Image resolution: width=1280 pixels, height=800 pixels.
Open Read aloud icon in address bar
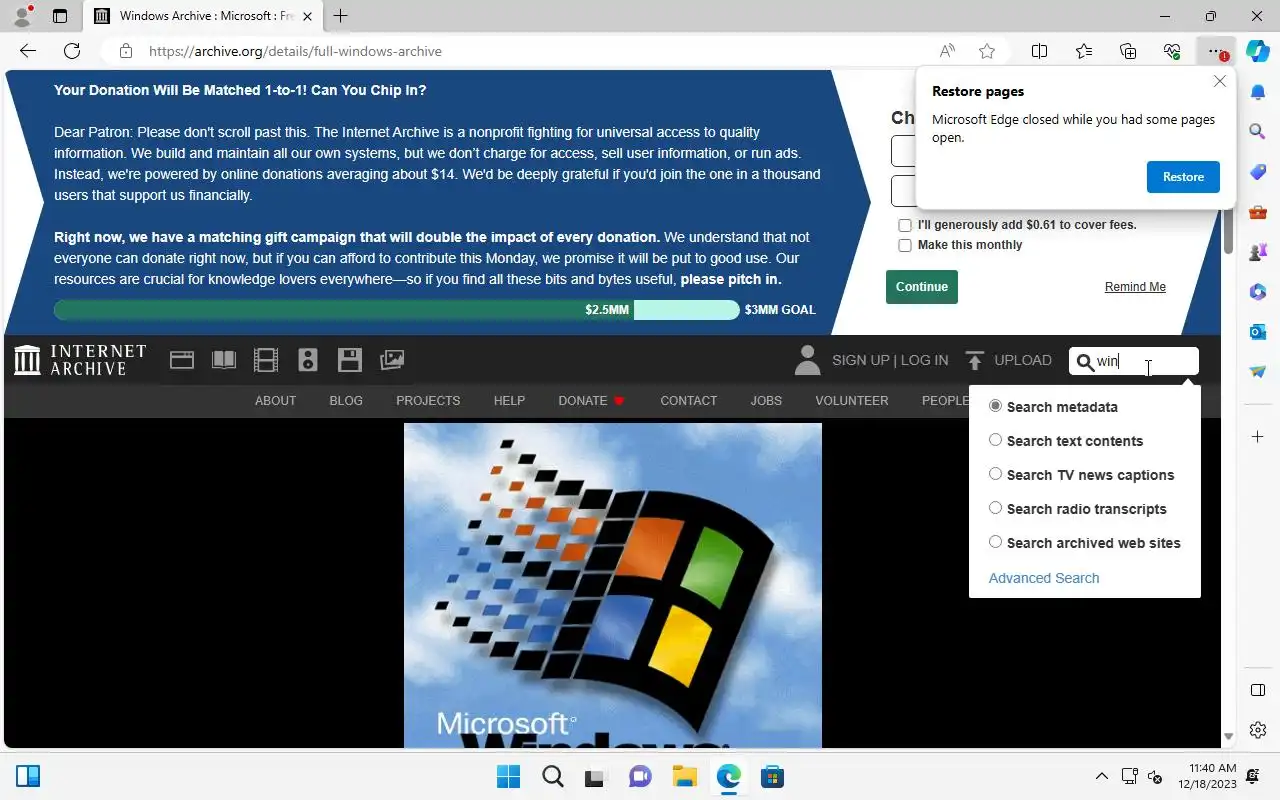click(946, 51)
